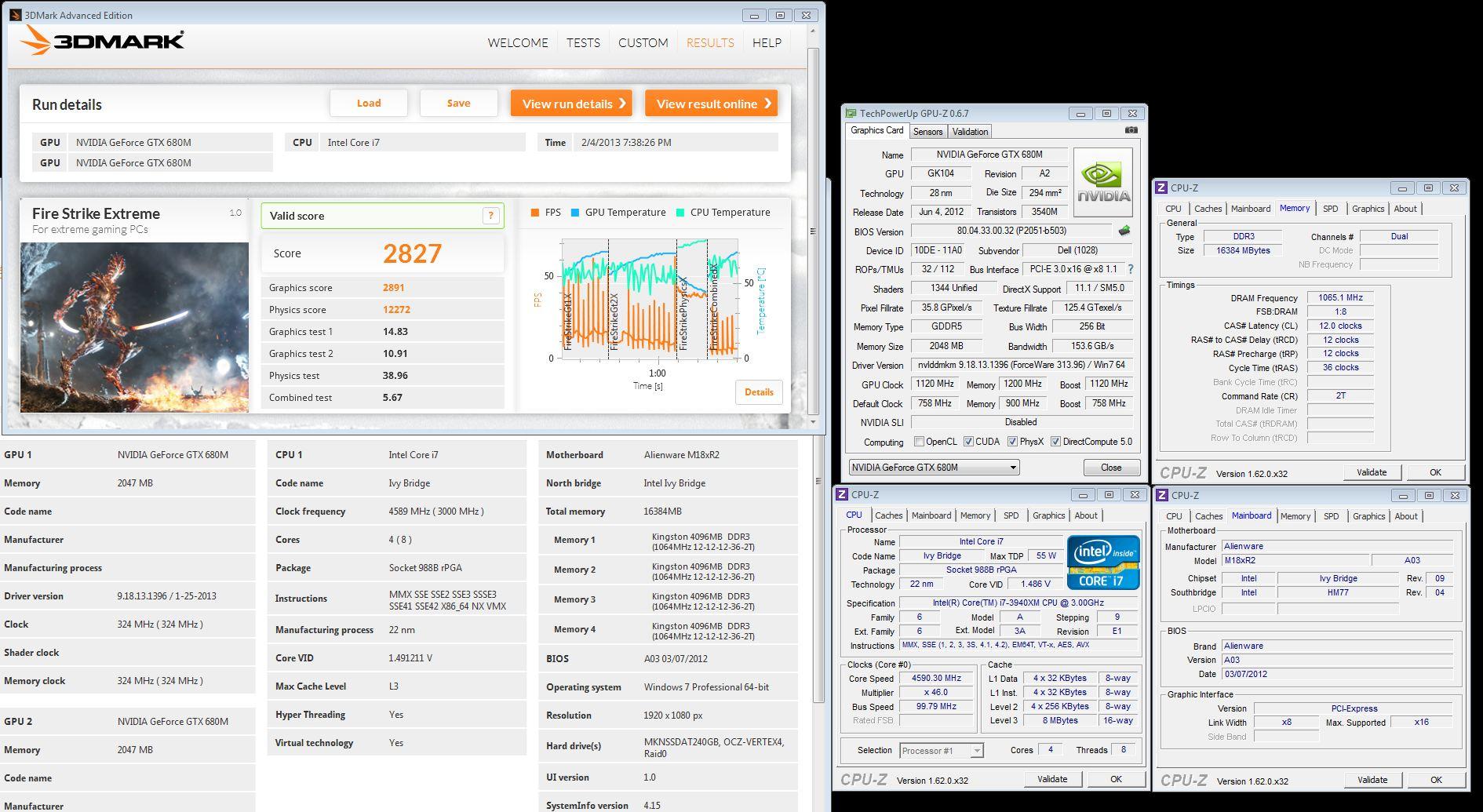
Task: Switch to the Validation tab in GPU-Z
Action: tap(971, 132)
